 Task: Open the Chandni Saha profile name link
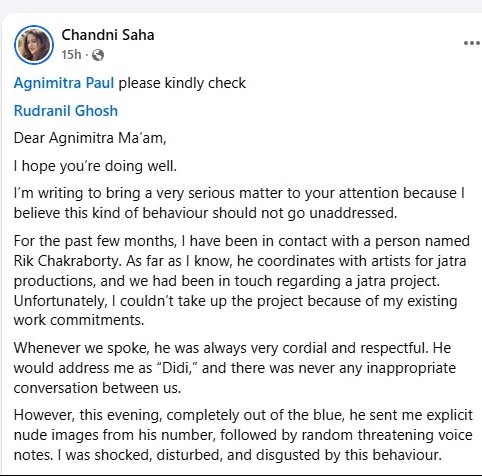[108, 35]
